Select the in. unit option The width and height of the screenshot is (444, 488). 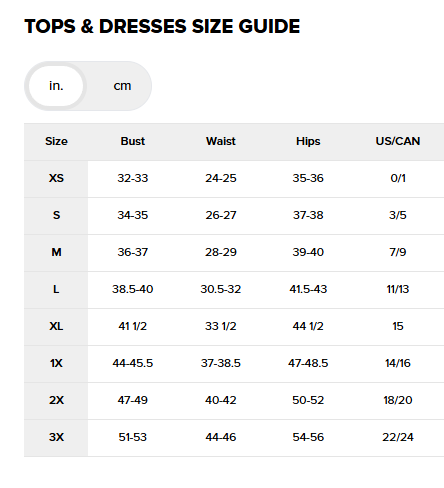[x=56, y=86]
